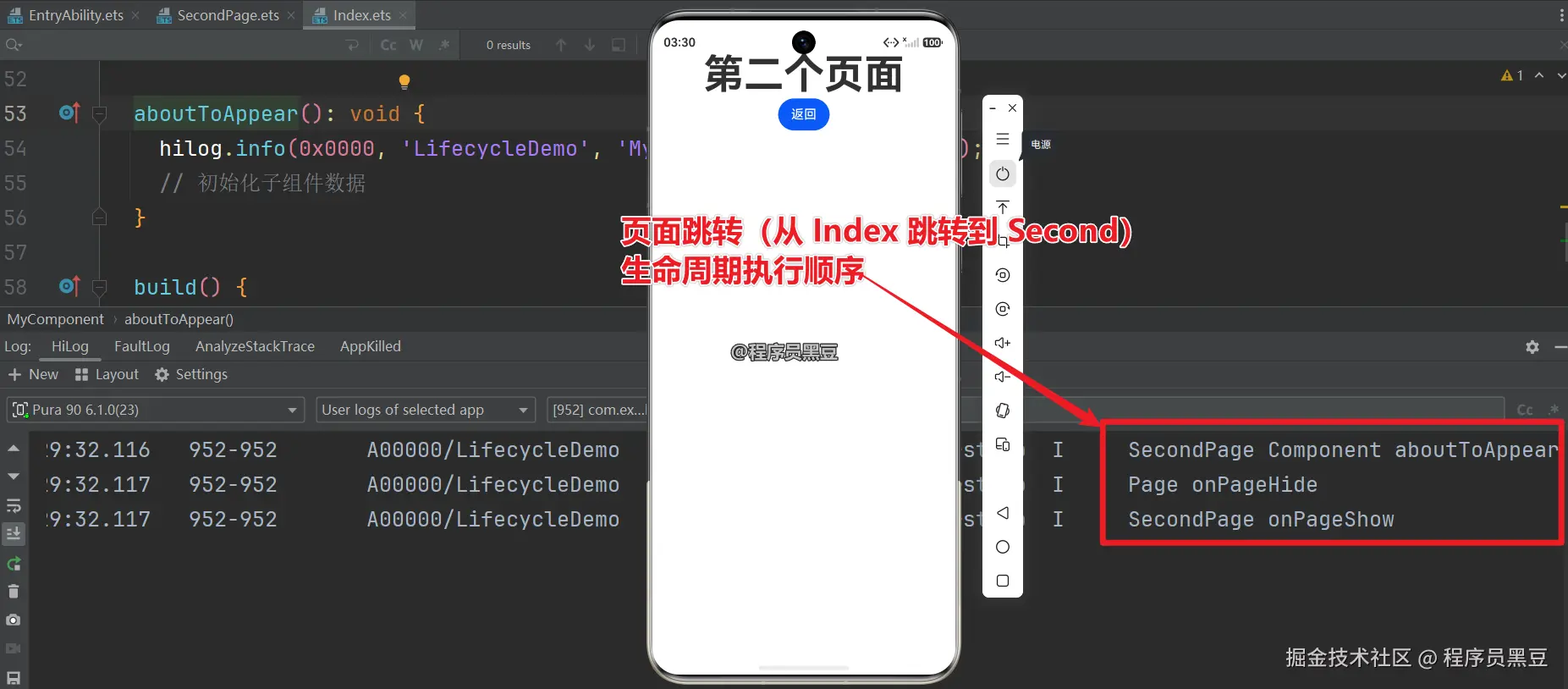Screen dimensions: 1568x689
Task: Click the 'Page onPageHide' log line
Action: 1223,485
